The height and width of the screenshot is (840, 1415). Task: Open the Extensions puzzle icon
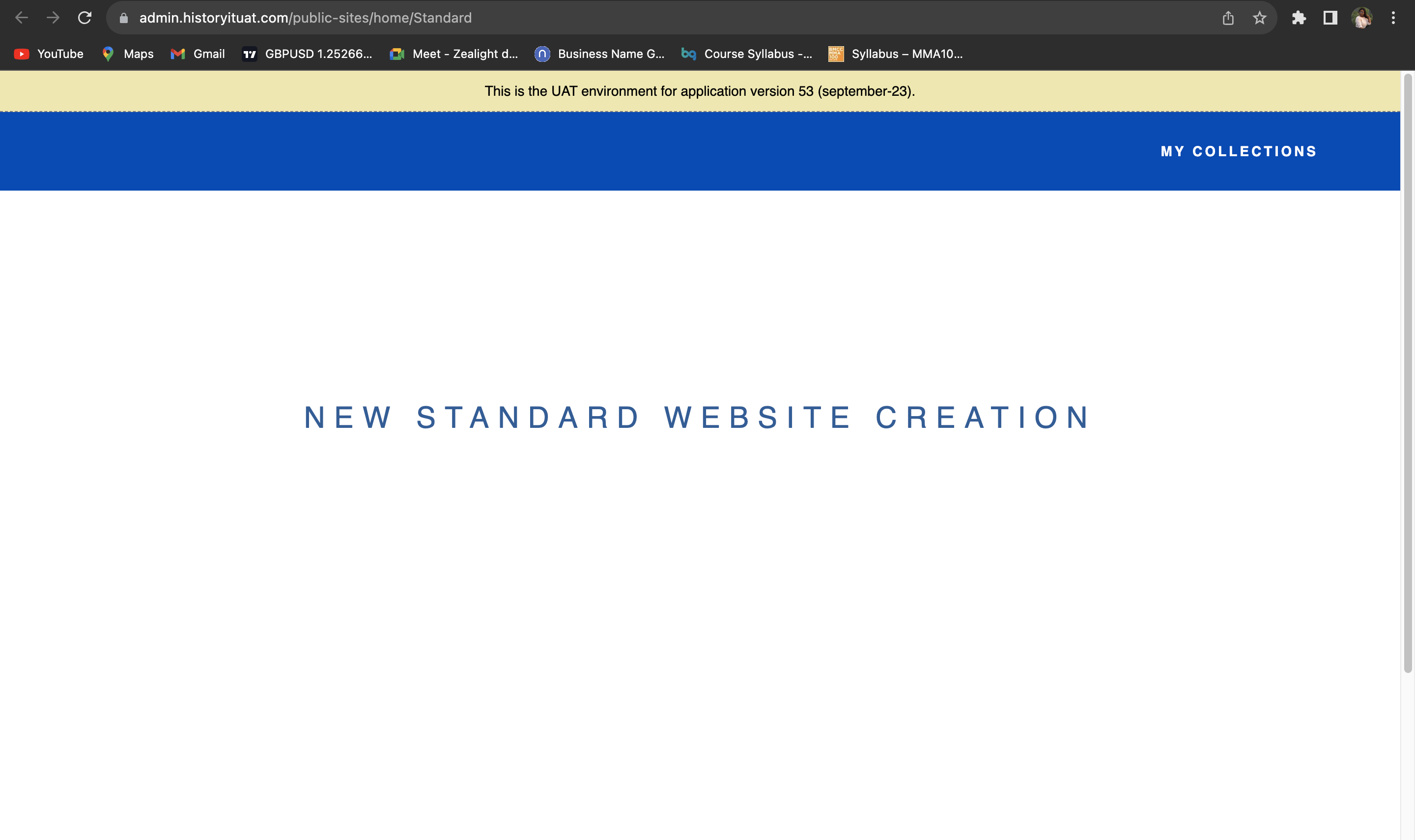(x=1299, y=18)
